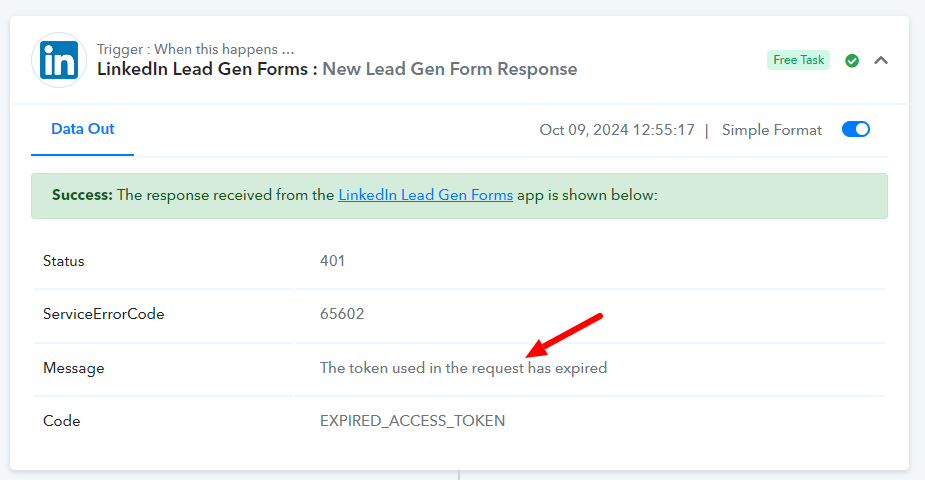Click the Status field label
The image size is (925, 480).
[64, 261]
